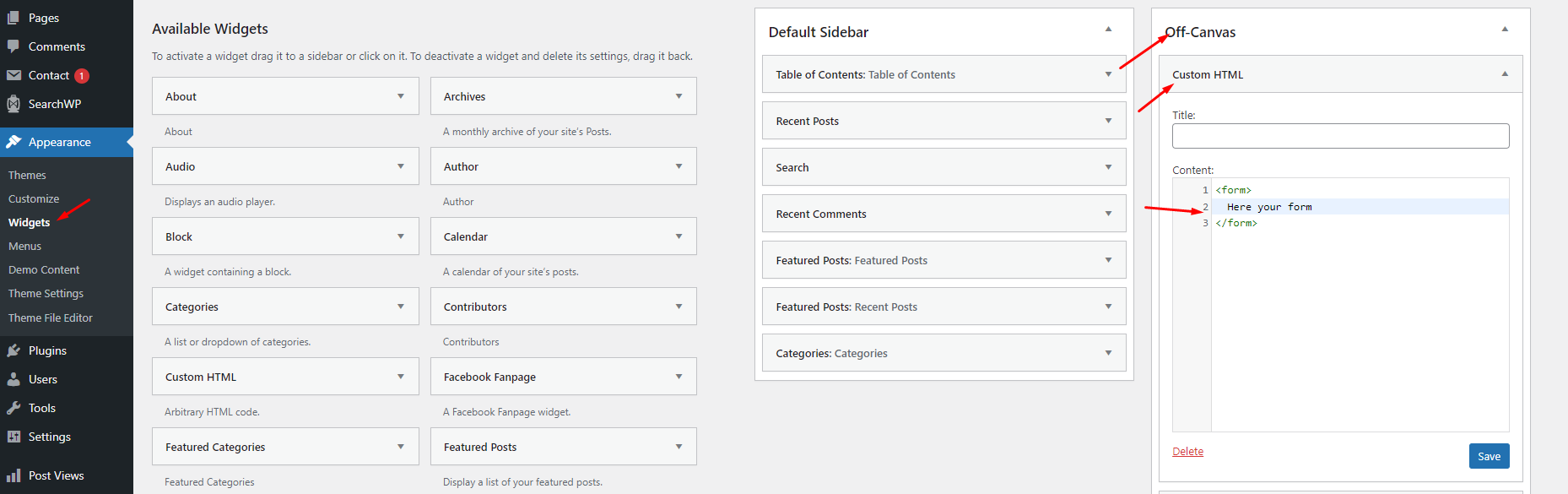Open the Menus submenu item

coord(24,246)
